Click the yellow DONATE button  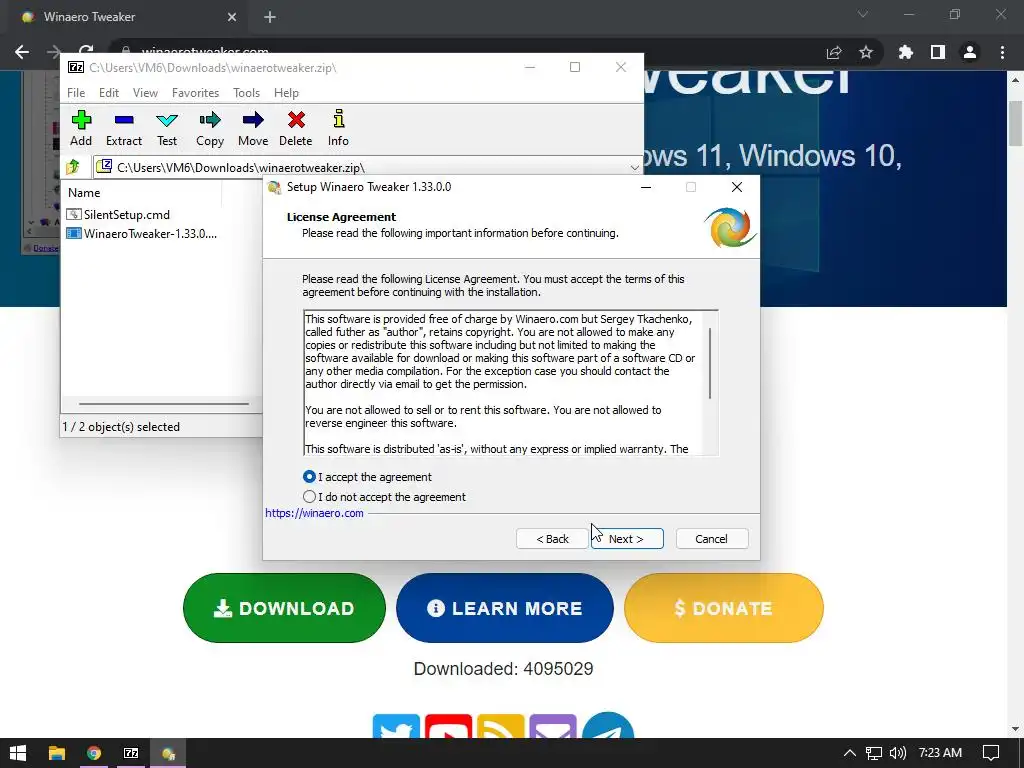coord(724,608)
